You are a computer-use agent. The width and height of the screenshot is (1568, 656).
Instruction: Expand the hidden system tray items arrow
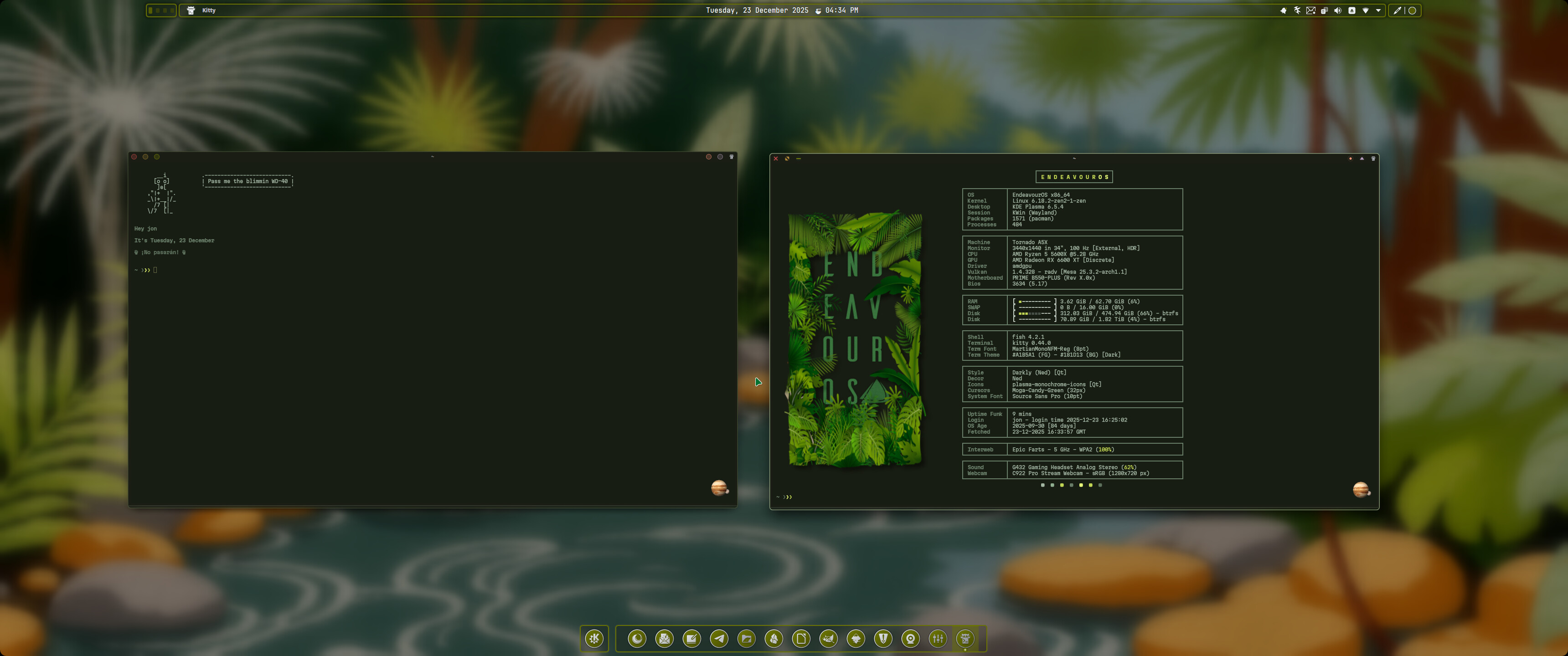pos(1379,10)
